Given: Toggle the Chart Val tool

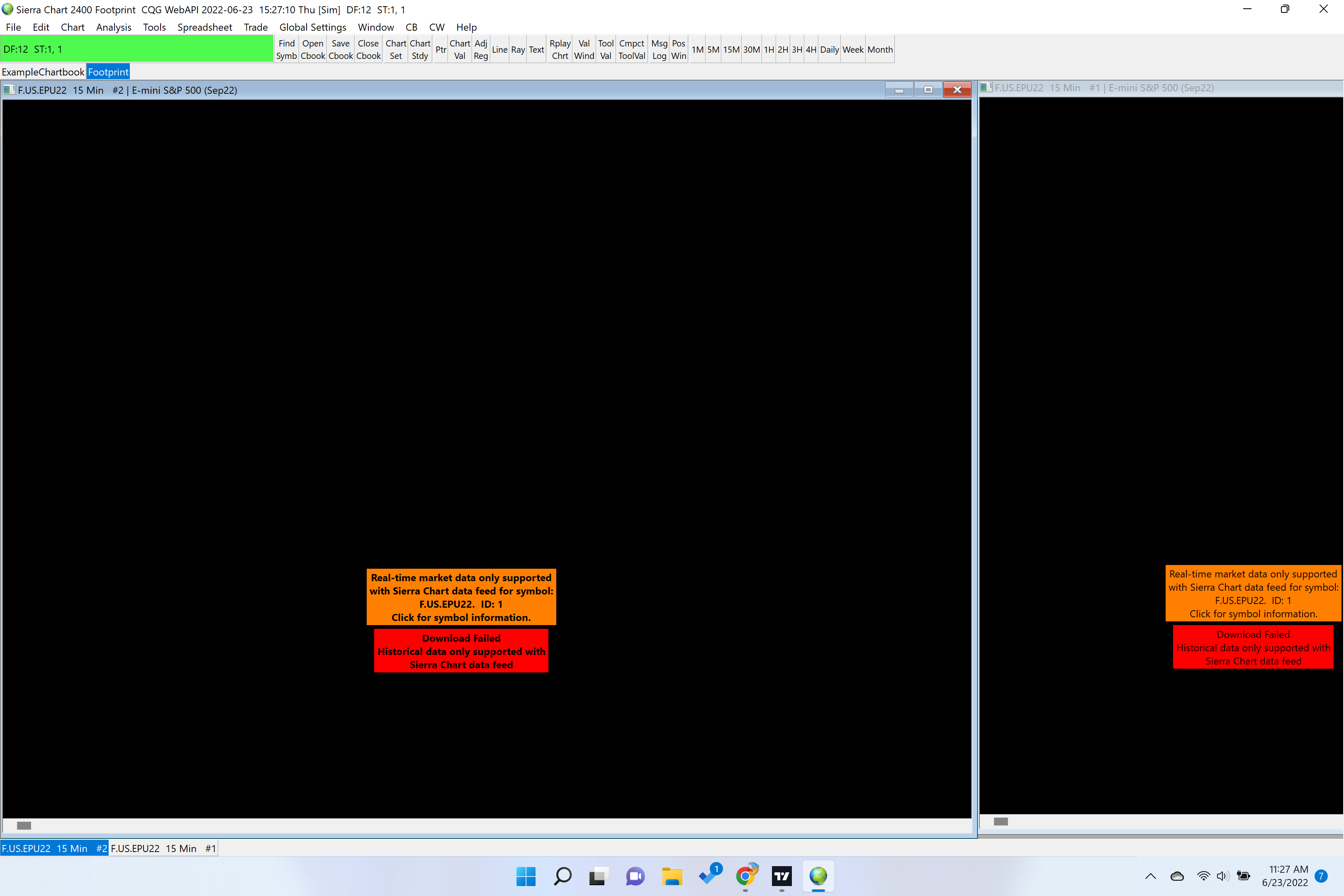Looking at the screenshot, I should (x=460, y=49).
